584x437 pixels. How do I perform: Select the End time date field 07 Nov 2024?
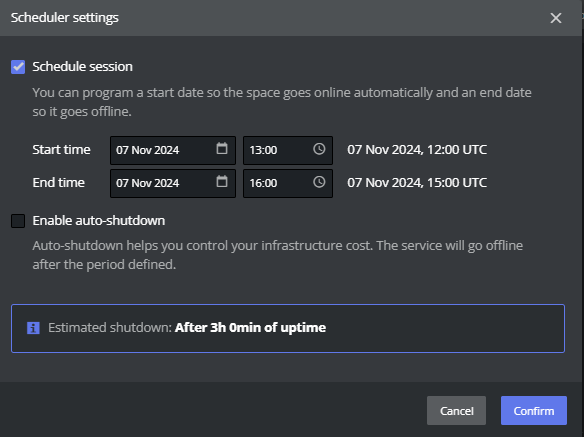pos(173,183)
